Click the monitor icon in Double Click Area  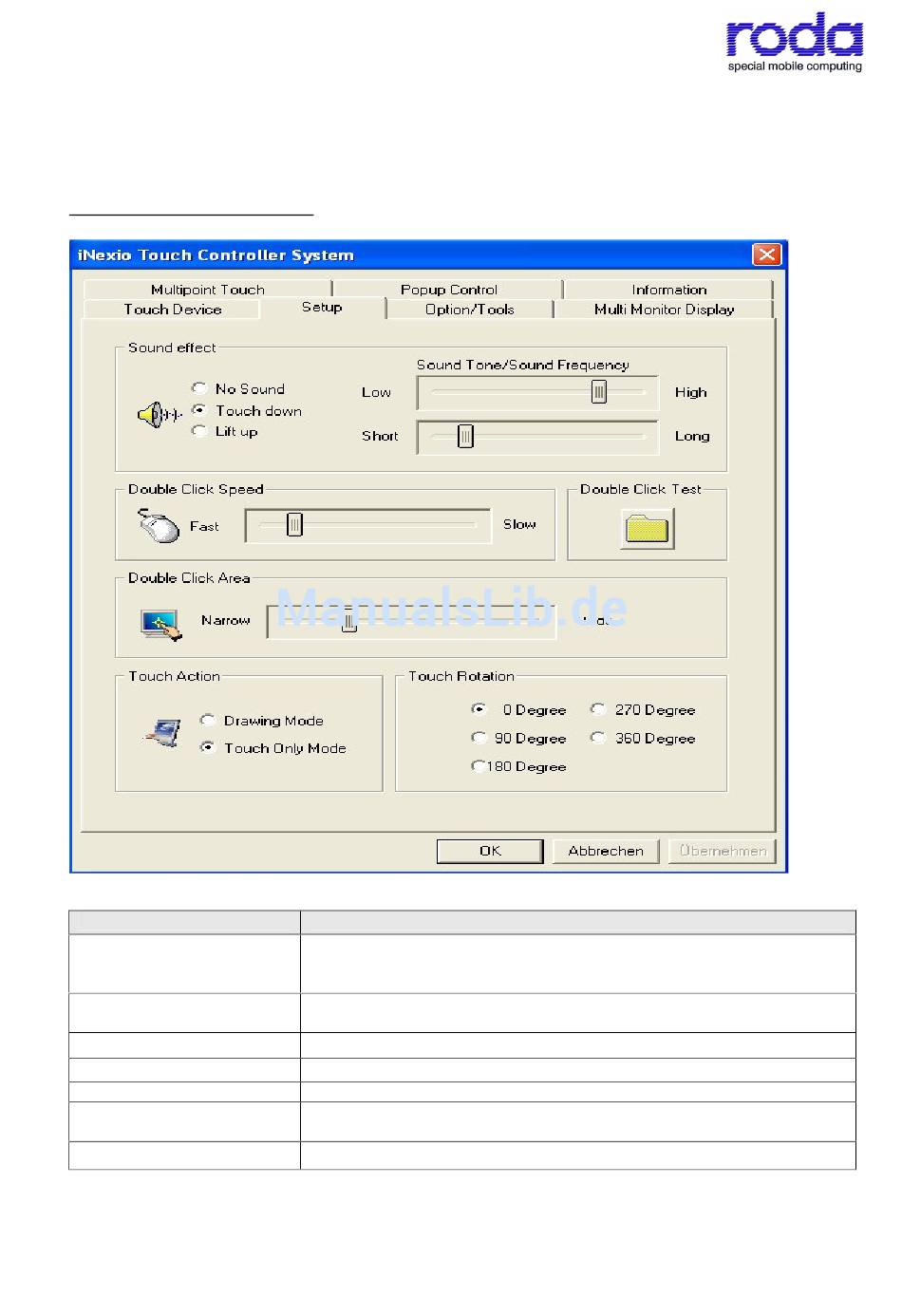point(160,626)
